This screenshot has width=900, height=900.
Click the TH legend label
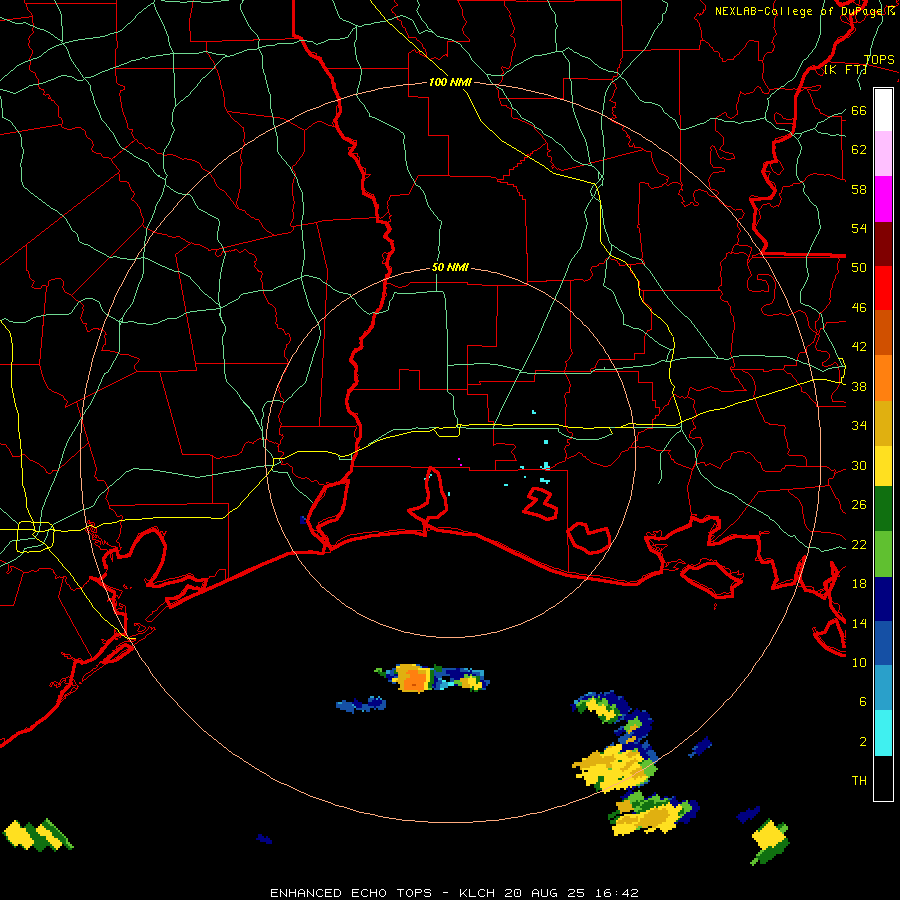pyautogui.click(x=859, y=781)
